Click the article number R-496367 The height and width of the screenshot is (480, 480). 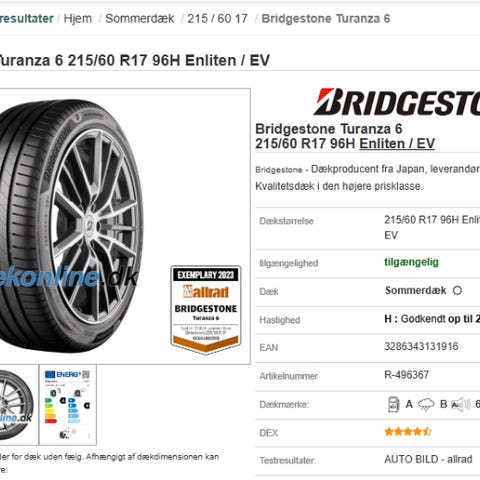click(407, 375)
